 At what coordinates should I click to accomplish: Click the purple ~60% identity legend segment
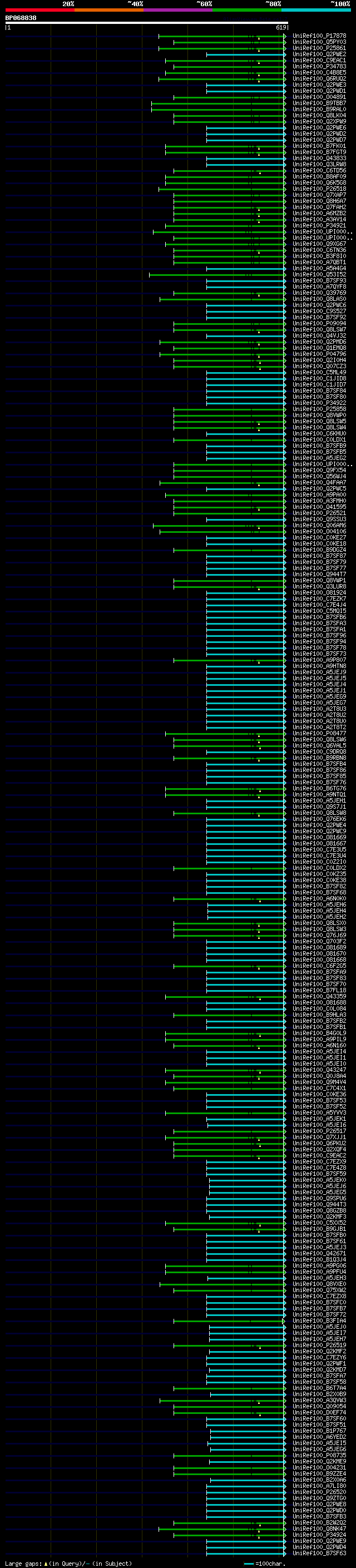[x=179, y=10]
